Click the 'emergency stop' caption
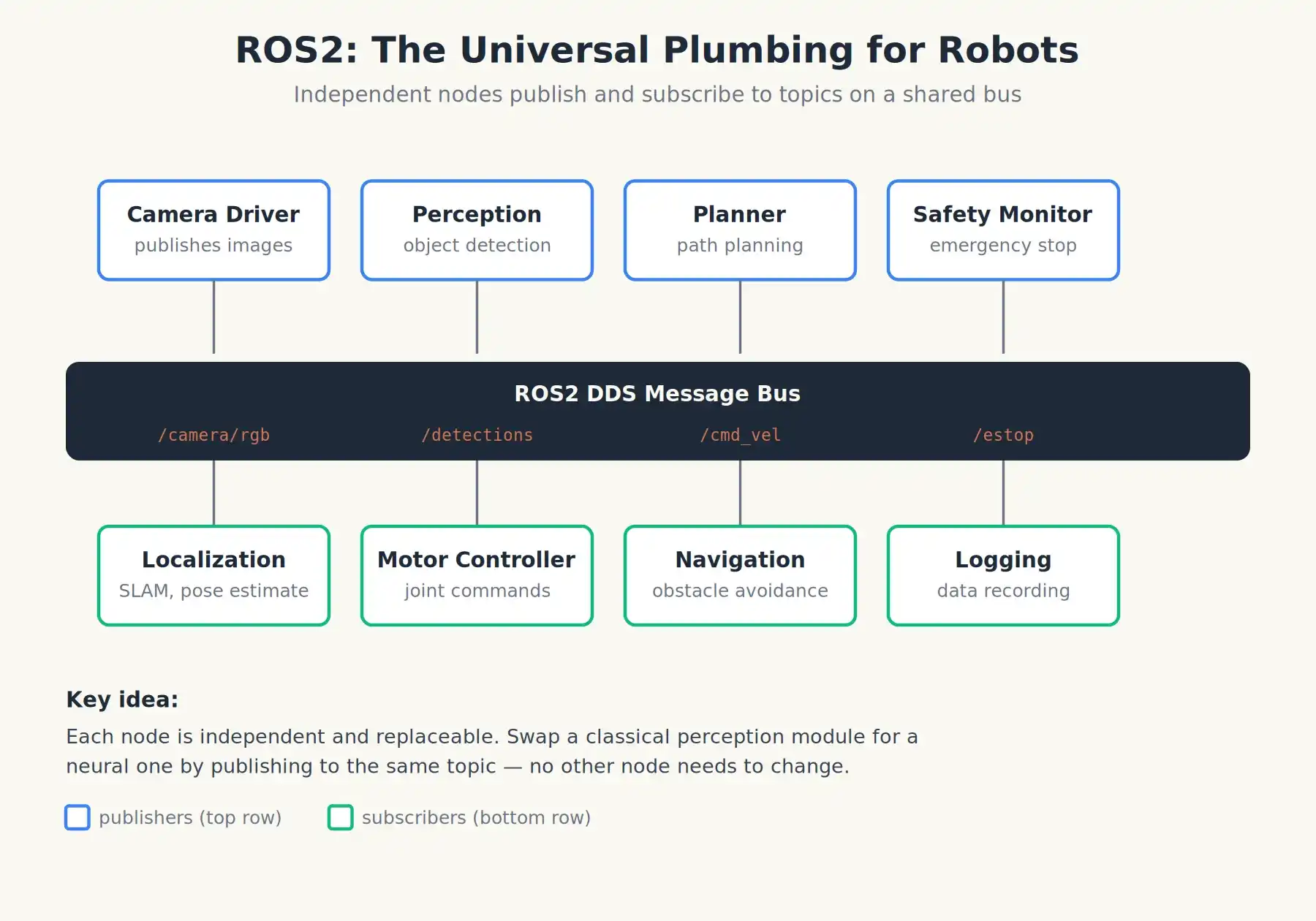 (x=1003, y=246)
